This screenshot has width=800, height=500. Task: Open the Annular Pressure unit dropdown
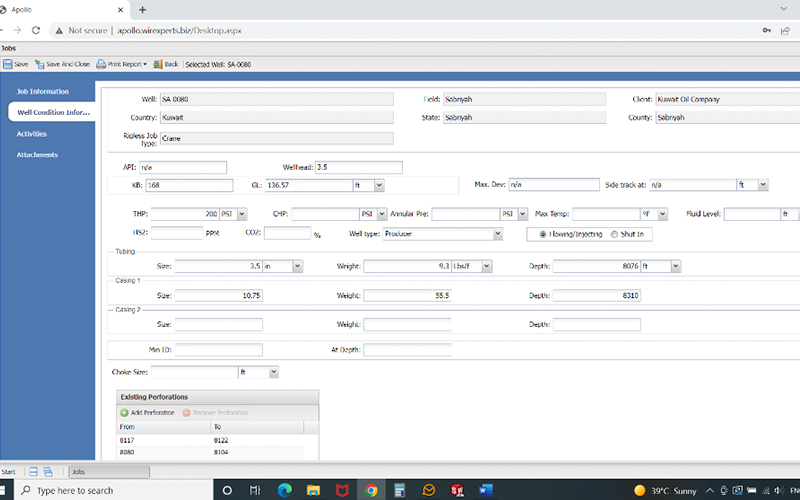(522, 214)
